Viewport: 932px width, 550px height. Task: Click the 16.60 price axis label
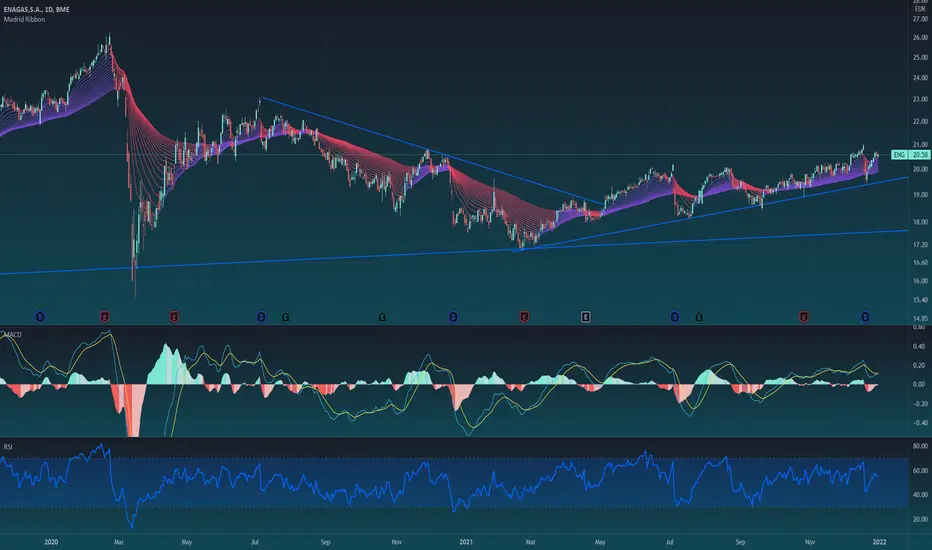pos(920,262)
